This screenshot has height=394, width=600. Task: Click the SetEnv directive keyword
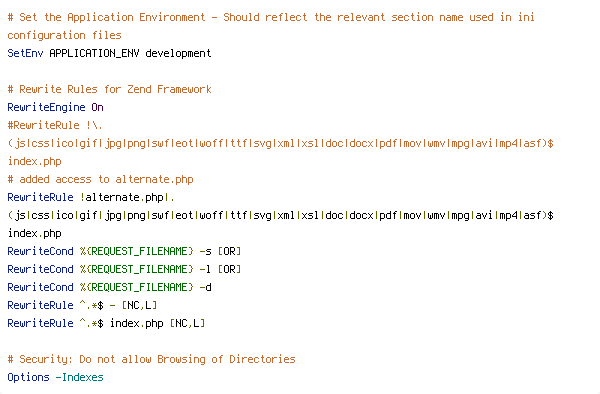pos(25,53)
